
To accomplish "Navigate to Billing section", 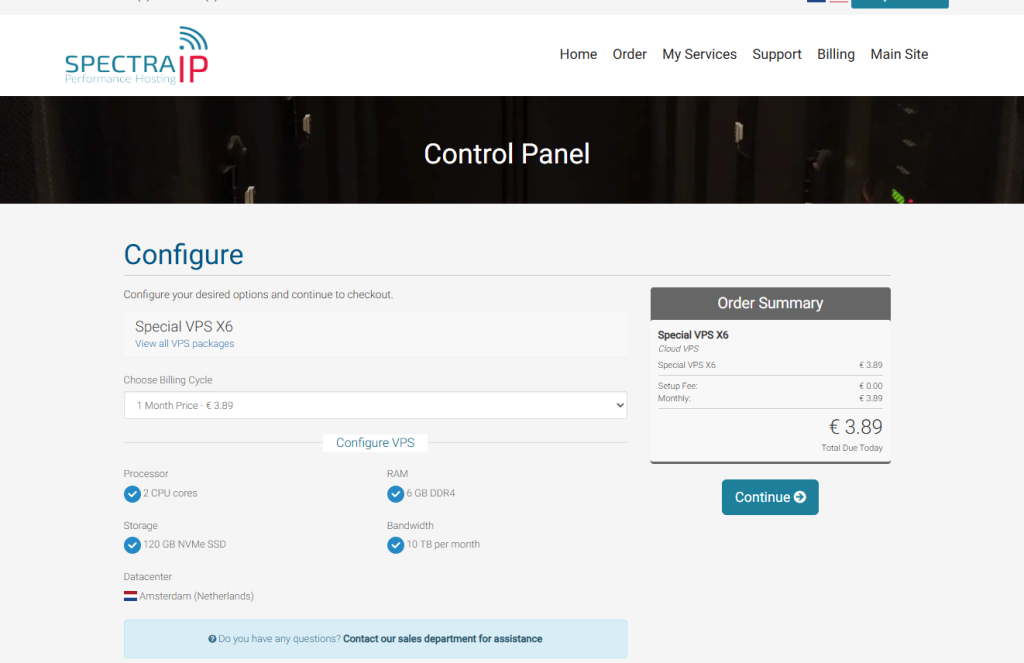I will tap(835, 54).
